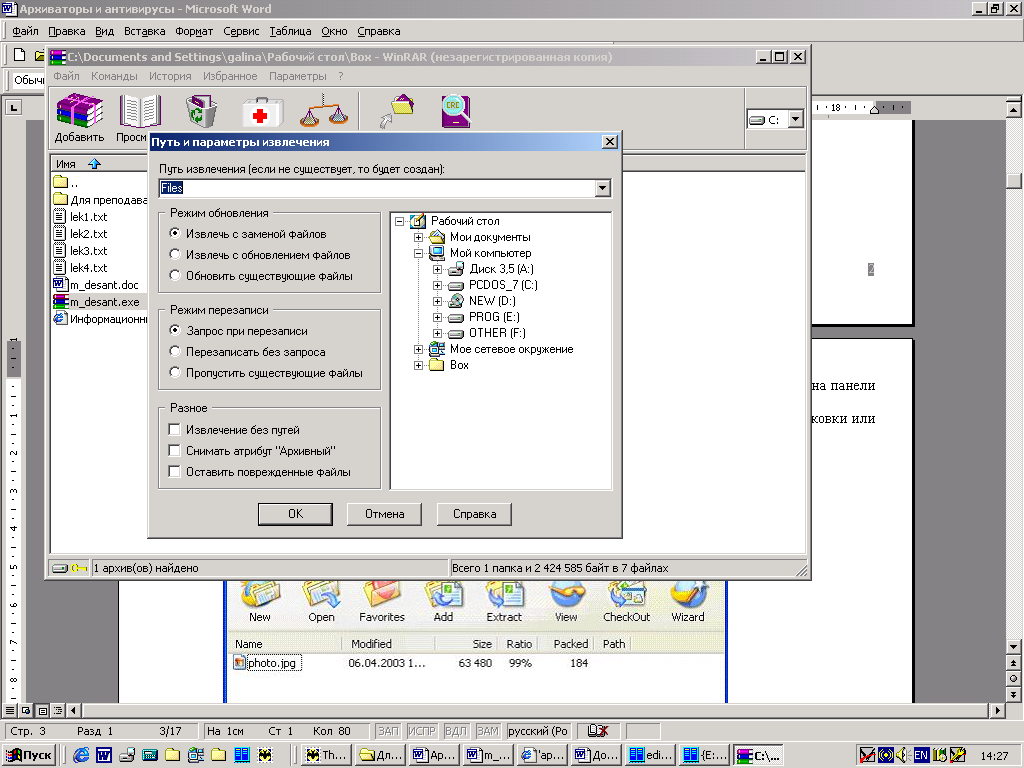This screenshot has height=768, width=1024.
Task: Click the speaker volume icon in system tray
Action: [x=903, y=755]
